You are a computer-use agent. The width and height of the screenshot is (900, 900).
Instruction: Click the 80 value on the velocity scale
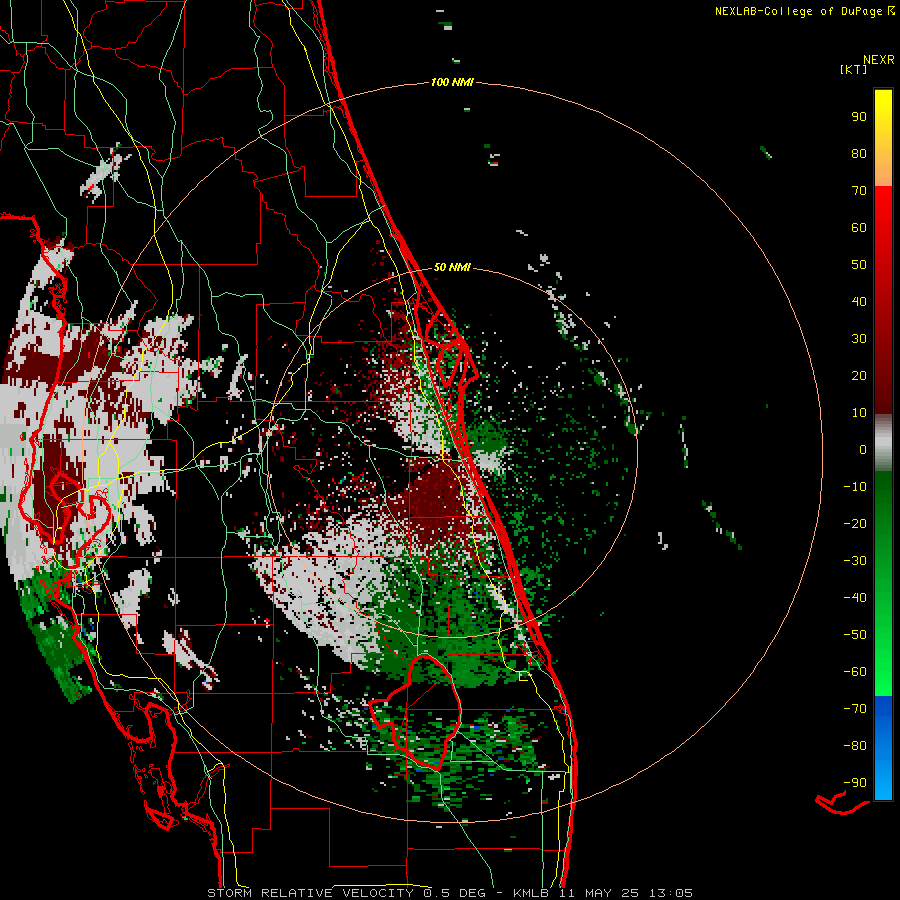(859, 153)
